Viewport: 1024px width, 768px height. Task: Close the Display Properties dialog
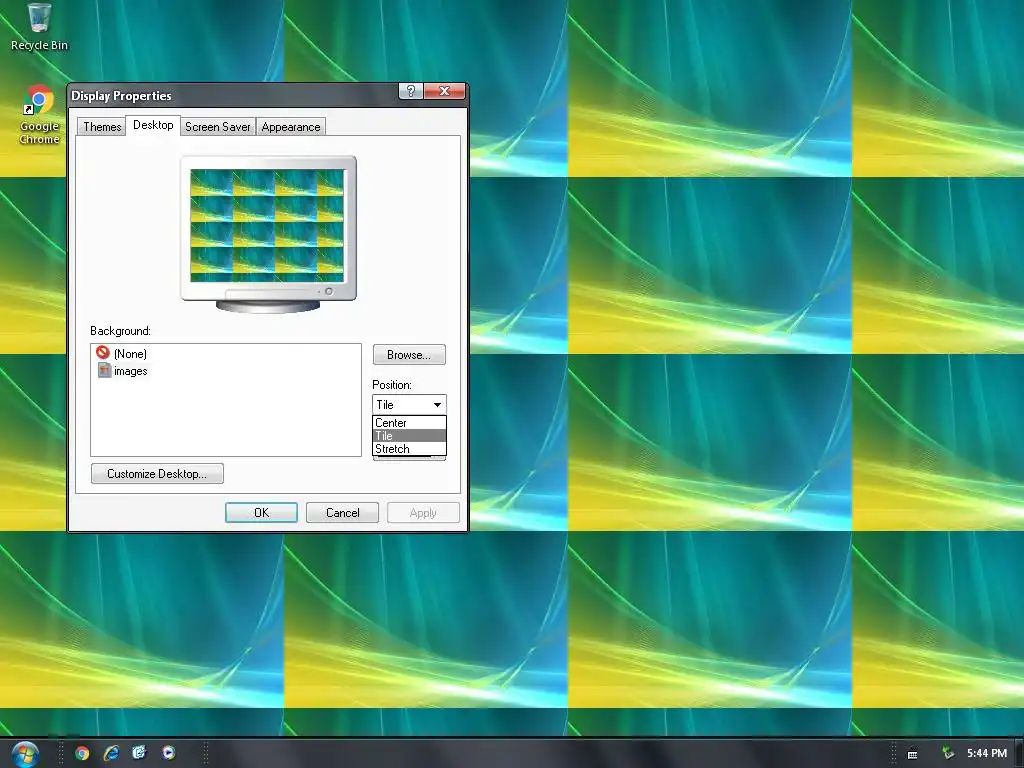(445, 91)
